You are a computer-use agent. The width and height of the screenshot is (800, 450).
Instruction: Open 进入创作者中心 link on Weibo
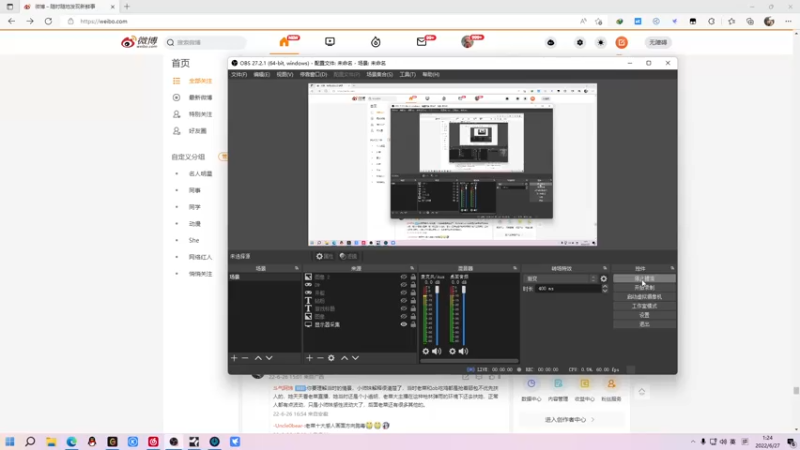(569, 420)
